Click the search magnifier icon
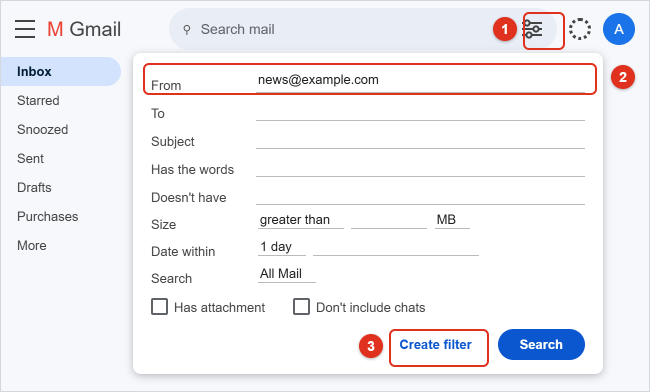 tap(187, 29)
